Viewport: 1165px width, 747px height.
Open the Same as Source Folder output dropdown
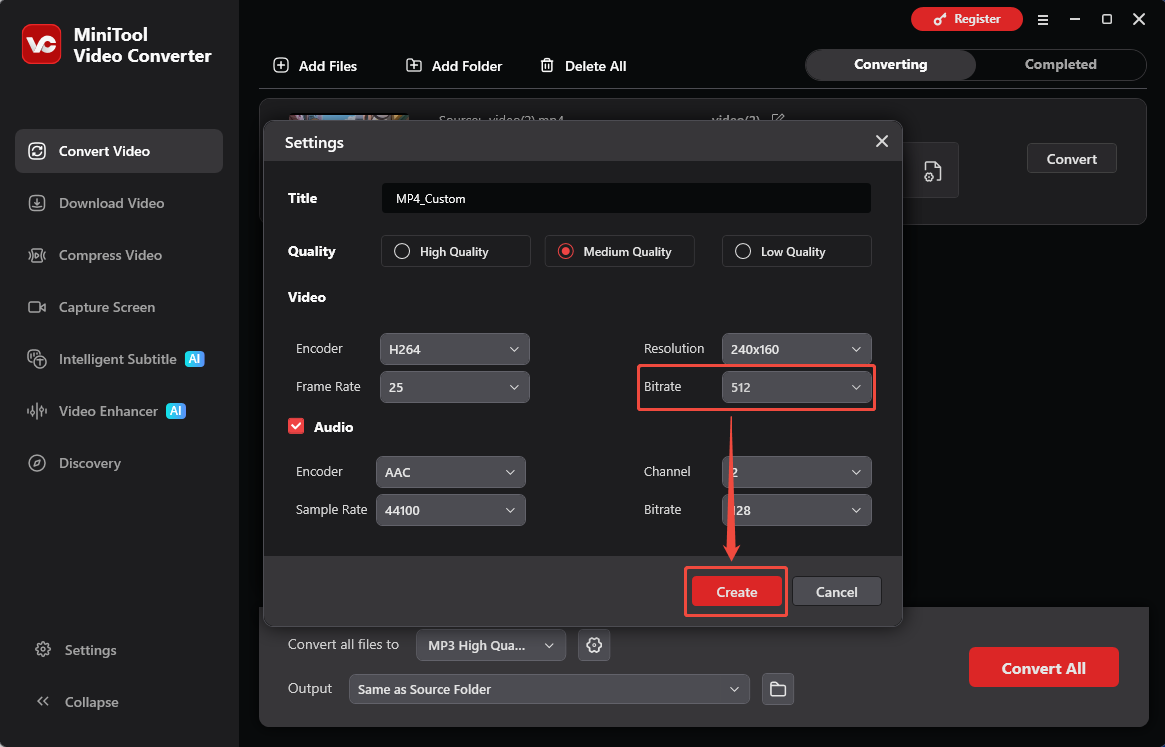click(549, 689)
